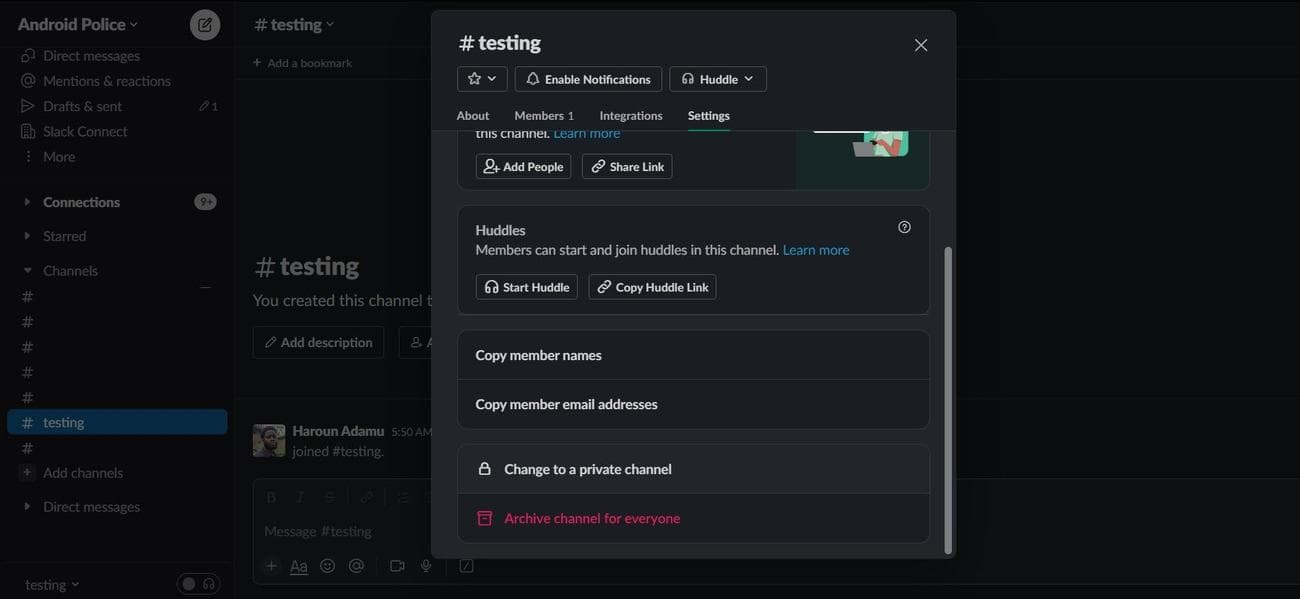Image resolution: width=1300 pixels, height=599 pixels.
Task: Toggle text formatting Aa icon
Action: 298,566
